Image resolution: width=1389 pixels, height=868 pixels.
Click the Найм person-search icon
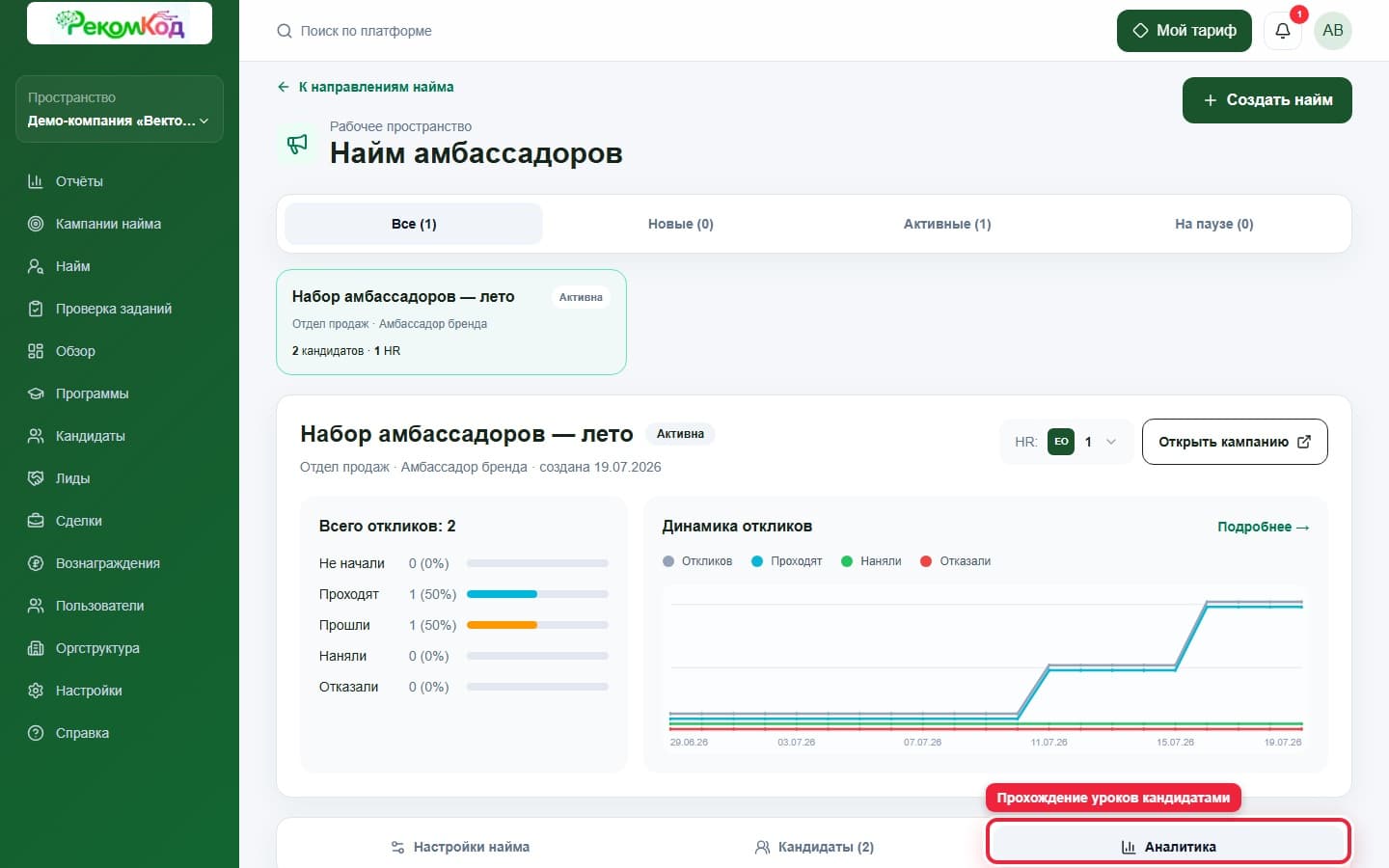36,266
